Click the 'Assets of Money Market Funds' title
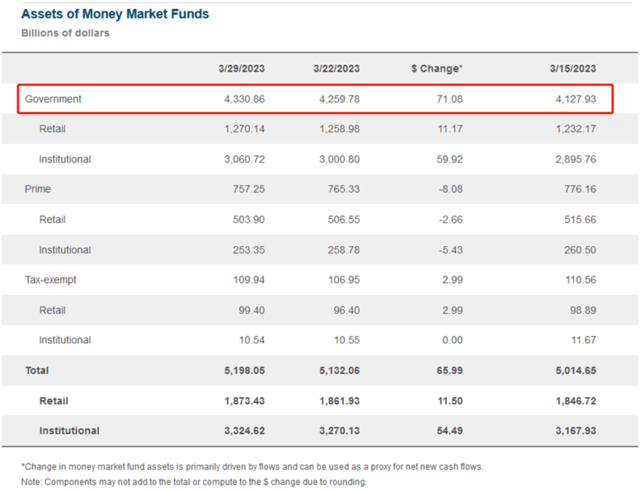This screenshot has height=491, width=640. (x=116, y=15)
